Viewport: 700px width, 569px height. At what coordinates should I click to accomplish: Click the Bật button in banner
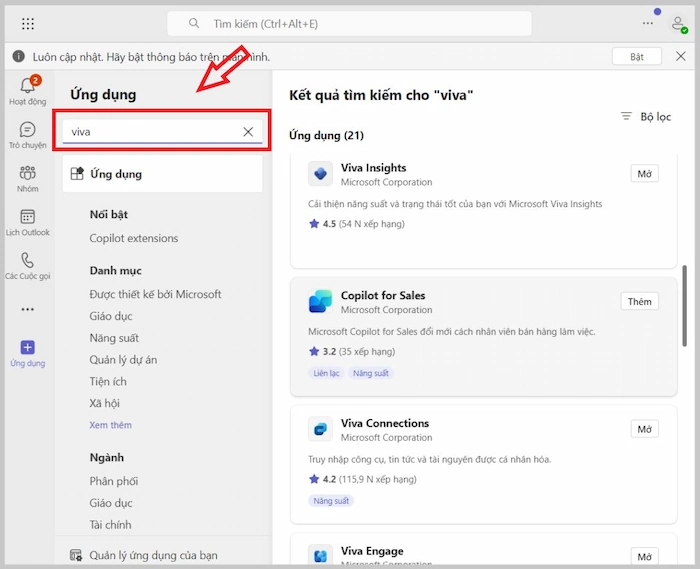[637, 57]
